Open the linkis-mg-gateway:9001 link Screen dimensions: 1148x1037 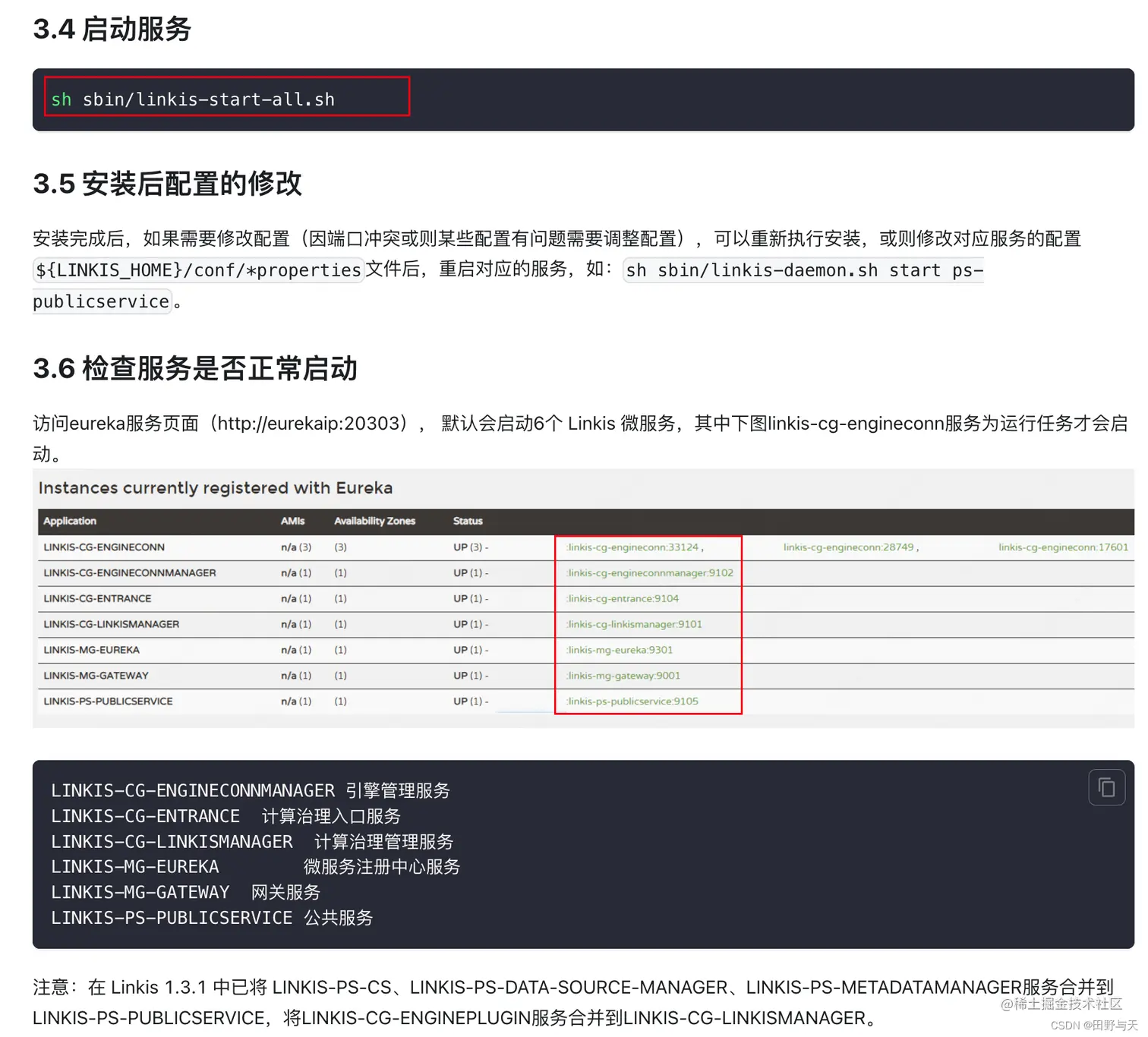pyautogui.click(x=623, y=676)
